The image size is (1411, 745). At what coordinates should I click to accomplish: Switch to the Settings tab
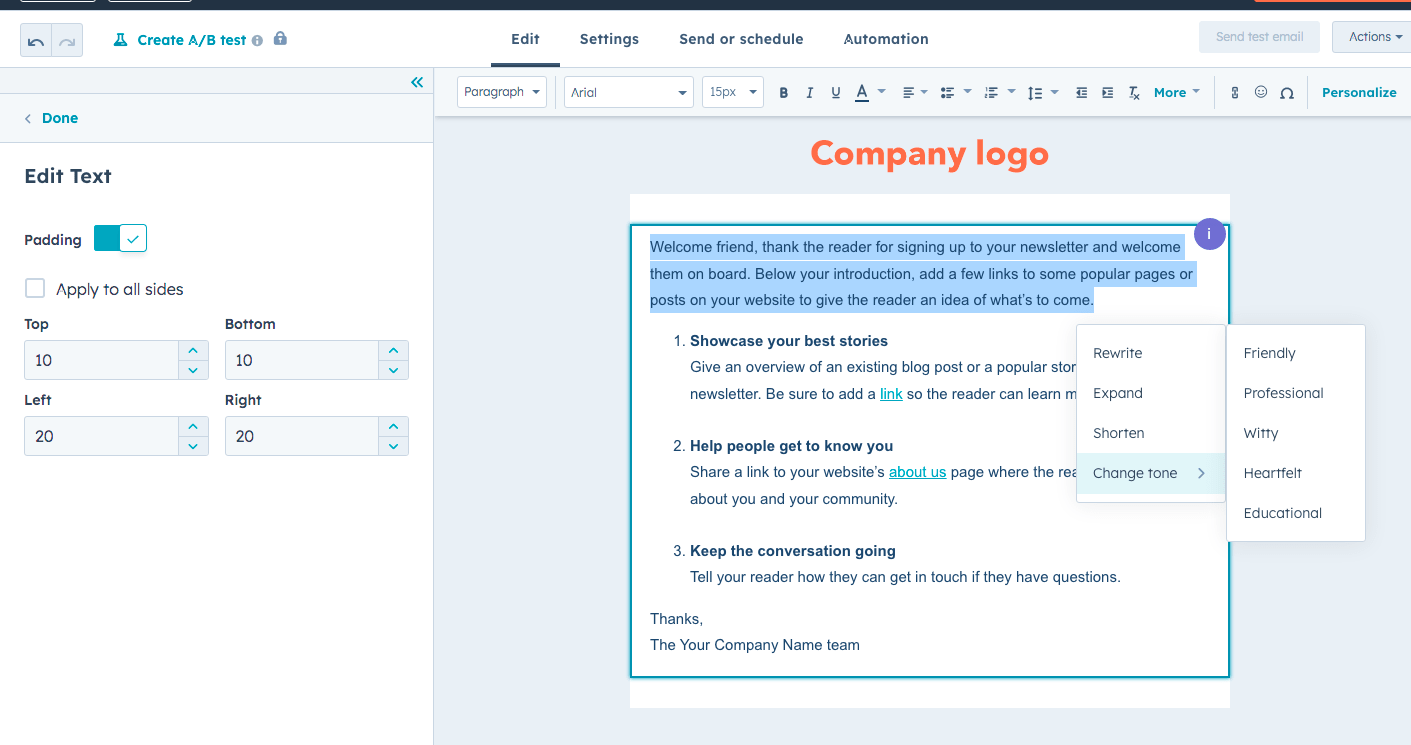coord(608,39)
